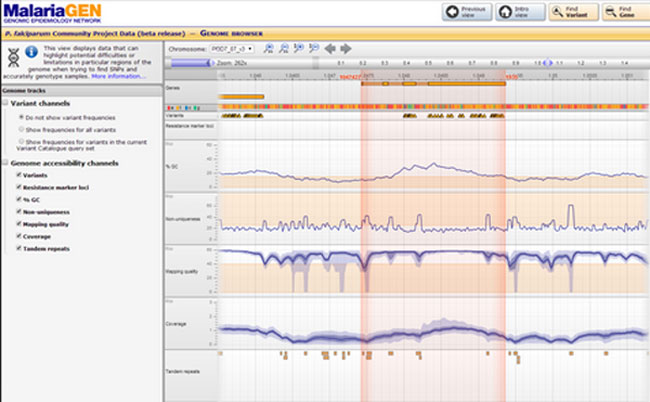The height and width of the screenshot is (402, 650).
Task: Click the right-pointing scroll arrow icon
Action: click(345, 47)
